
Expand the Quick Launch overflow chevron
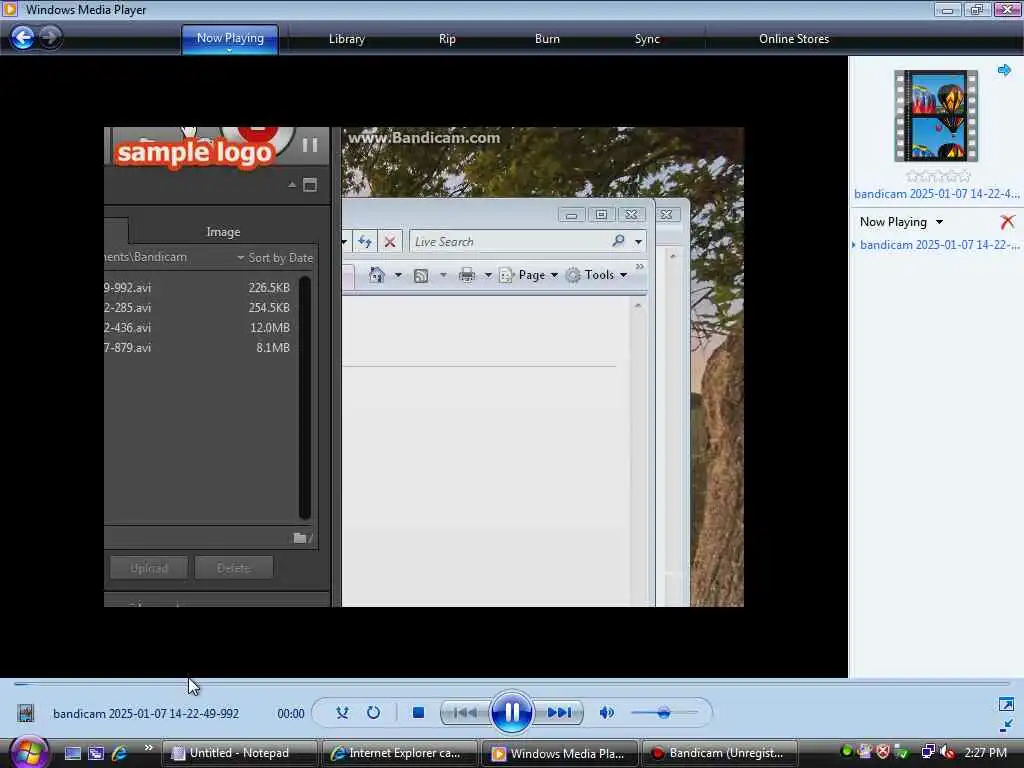pos(148,748)
